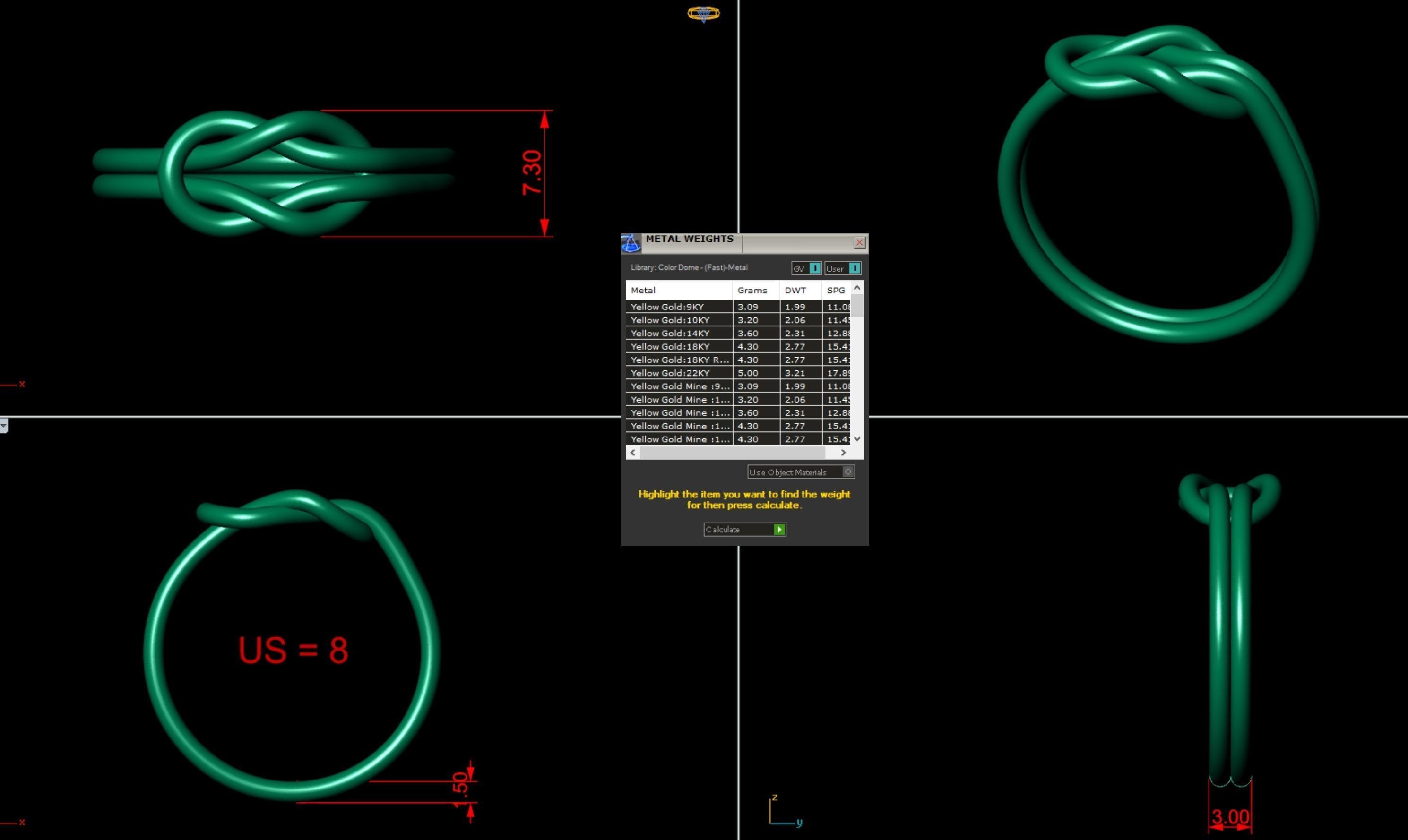Click the Grams column header
The width and height of the screenshot is (1408, 840).
click(x=756, y=291)
